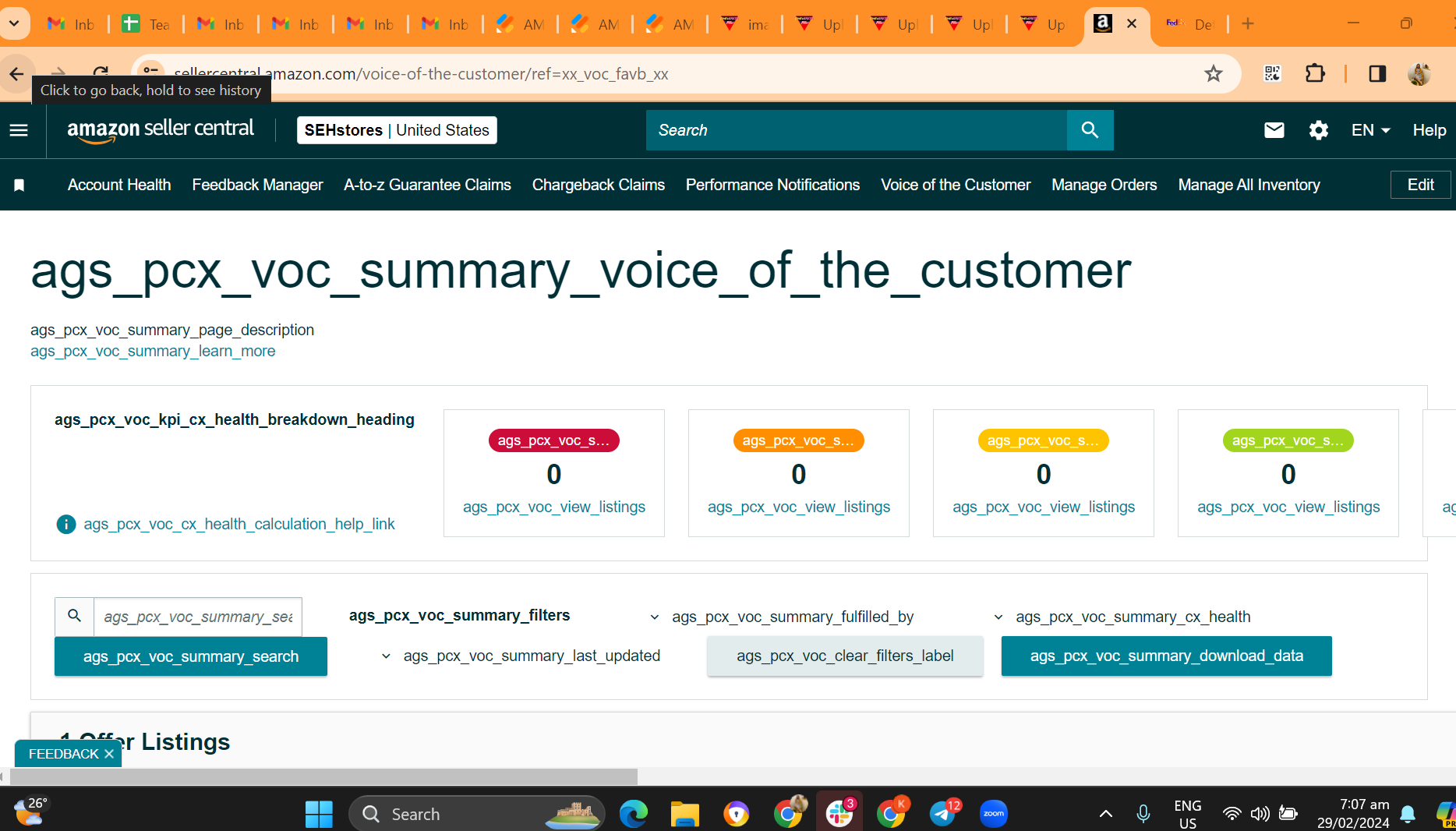Expand the EN language dropdown
This screenshot has height=831, width=1456.
pyautogui.click(x=1370, y=130)
